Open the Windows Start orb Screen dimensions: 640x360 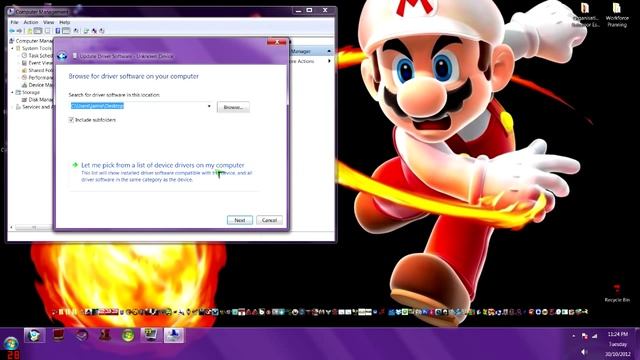pyautogui.click(x=11, y=343)
